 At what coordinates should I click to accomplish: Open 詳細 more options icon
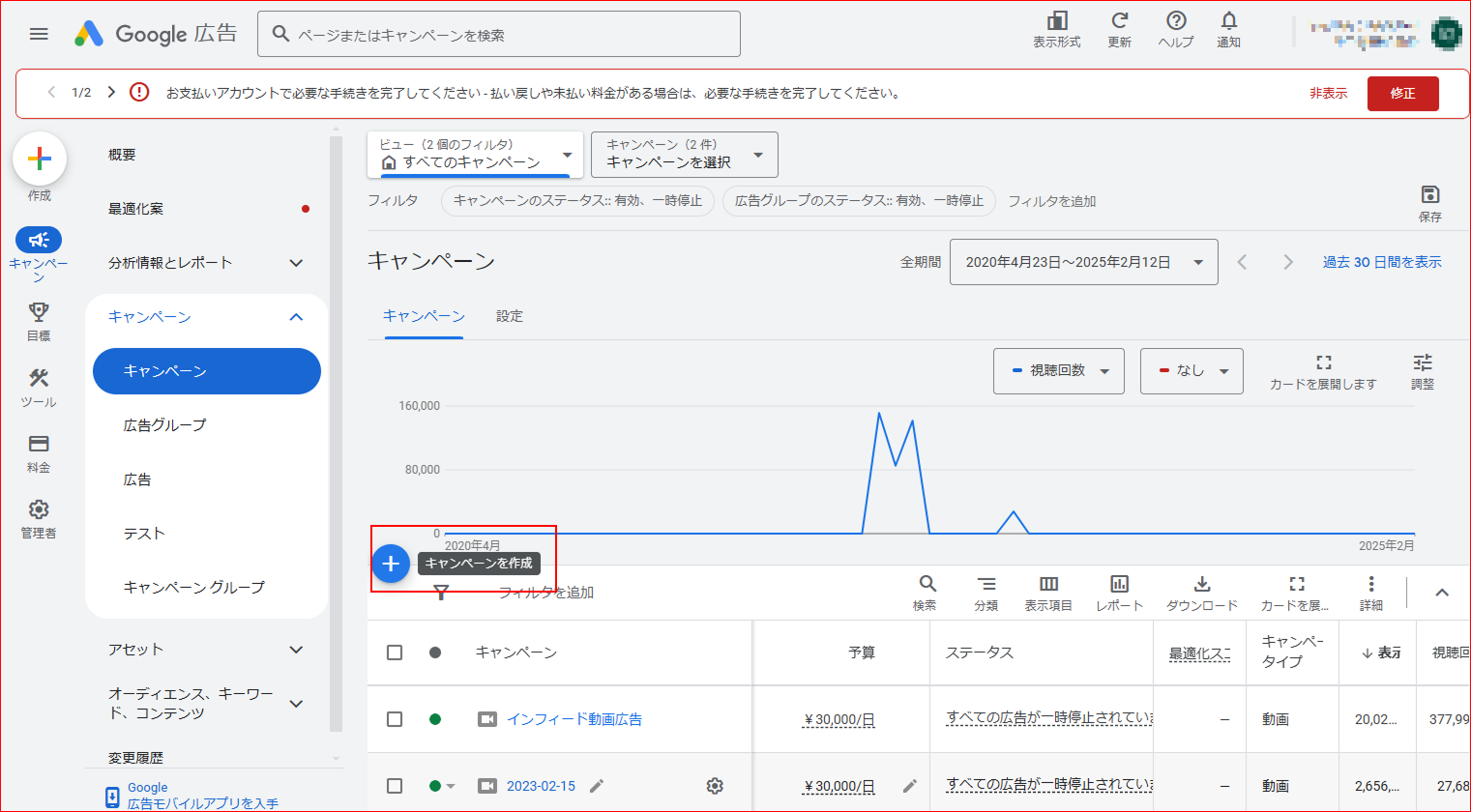pyautogui.click(x=1371, y=584)
